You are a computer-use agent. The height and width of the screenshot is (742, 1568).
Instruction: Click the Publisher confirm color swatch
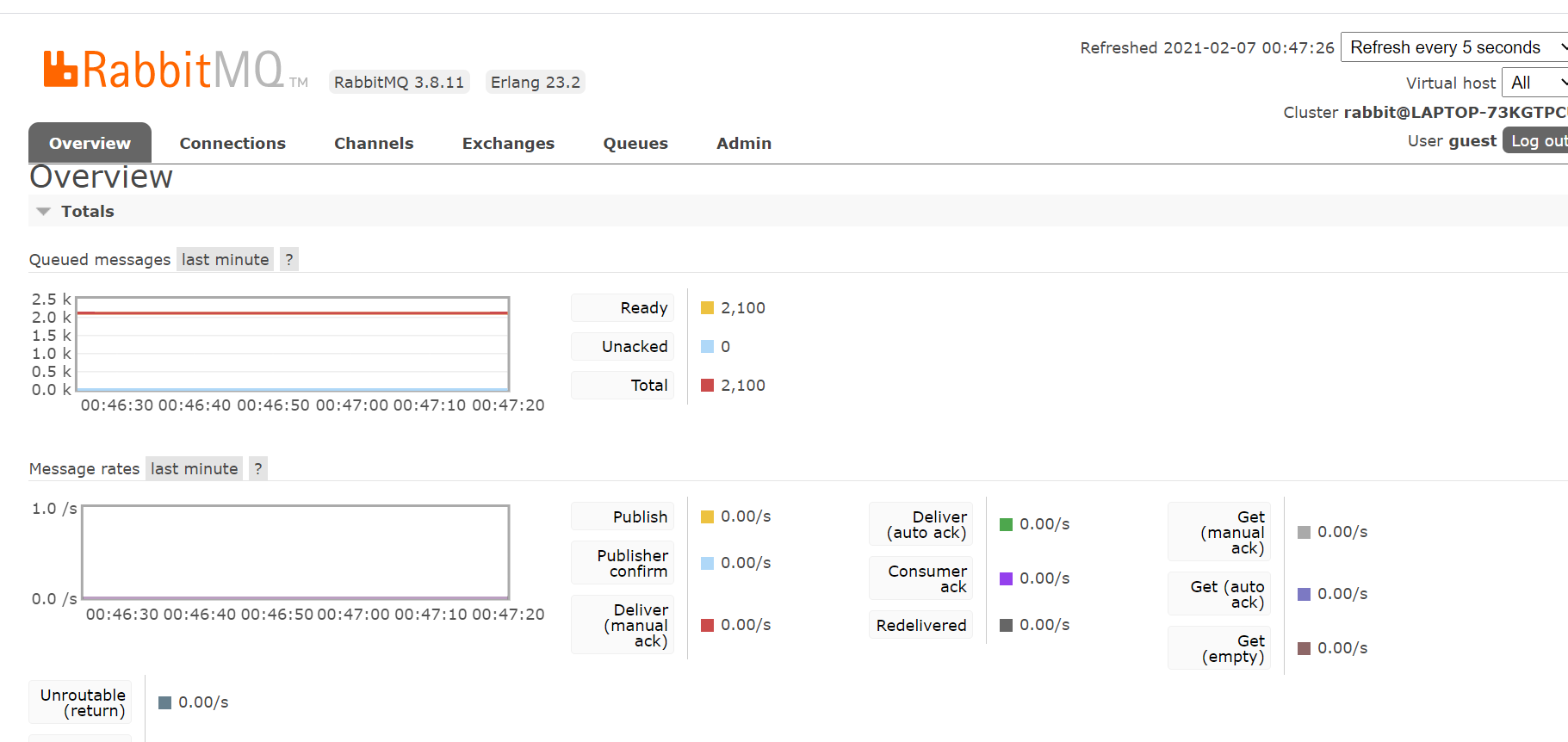[x=708, y=563]
